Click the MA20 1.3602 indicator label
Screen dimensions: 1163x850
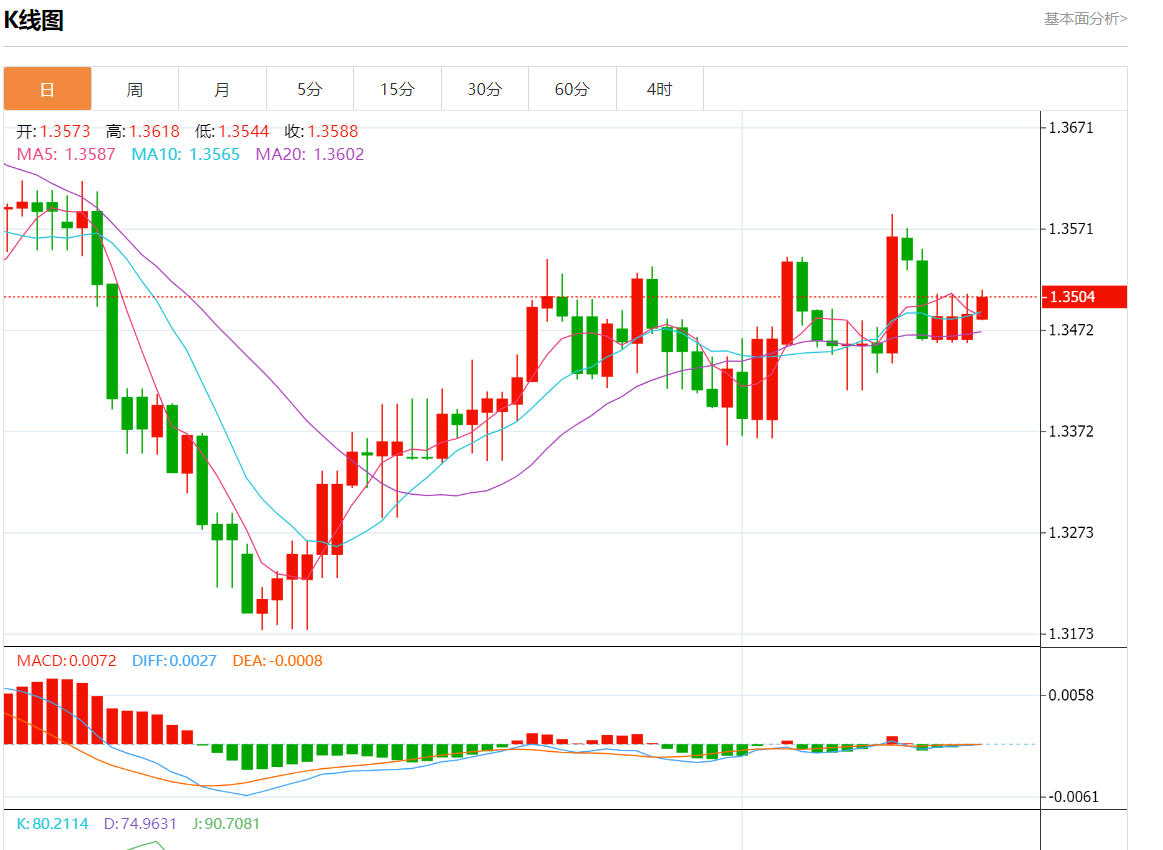coord(310,154)
